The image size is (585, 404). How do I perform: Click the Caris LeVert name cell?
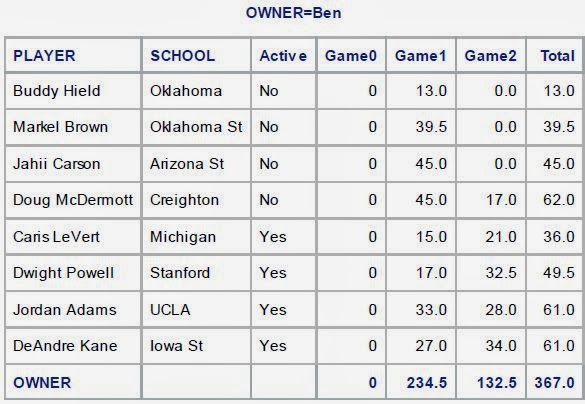73,237
